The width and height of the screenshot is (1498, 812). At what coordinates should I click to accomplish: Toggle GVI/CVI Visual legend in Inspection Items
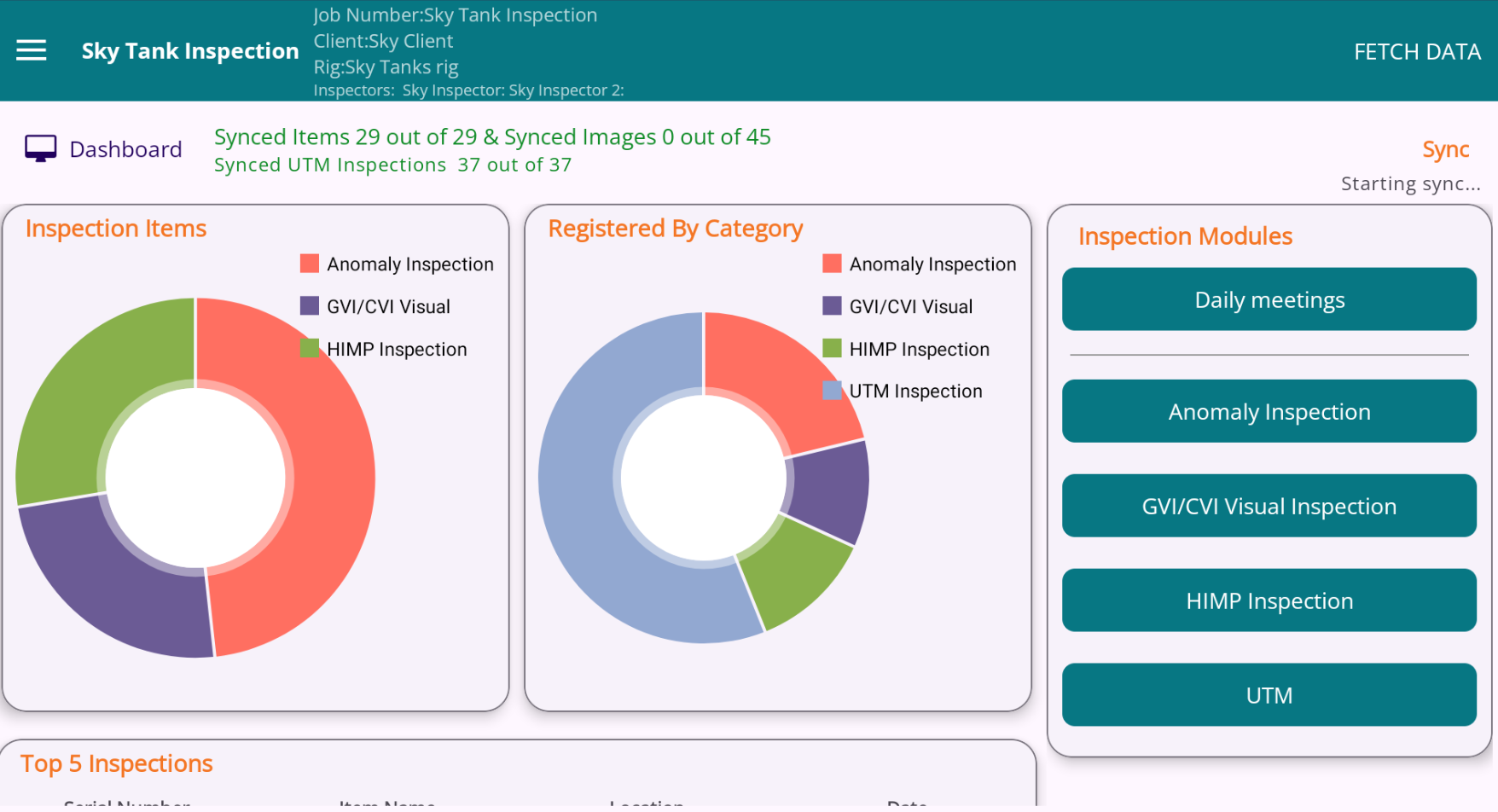click(x=375, y=307)
